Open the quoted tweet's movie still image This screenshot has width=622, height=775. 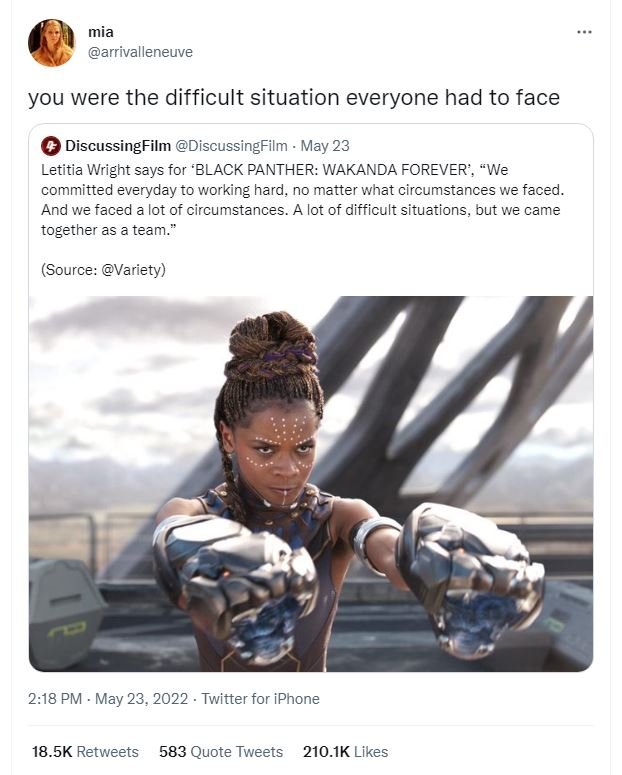point(311,483)
